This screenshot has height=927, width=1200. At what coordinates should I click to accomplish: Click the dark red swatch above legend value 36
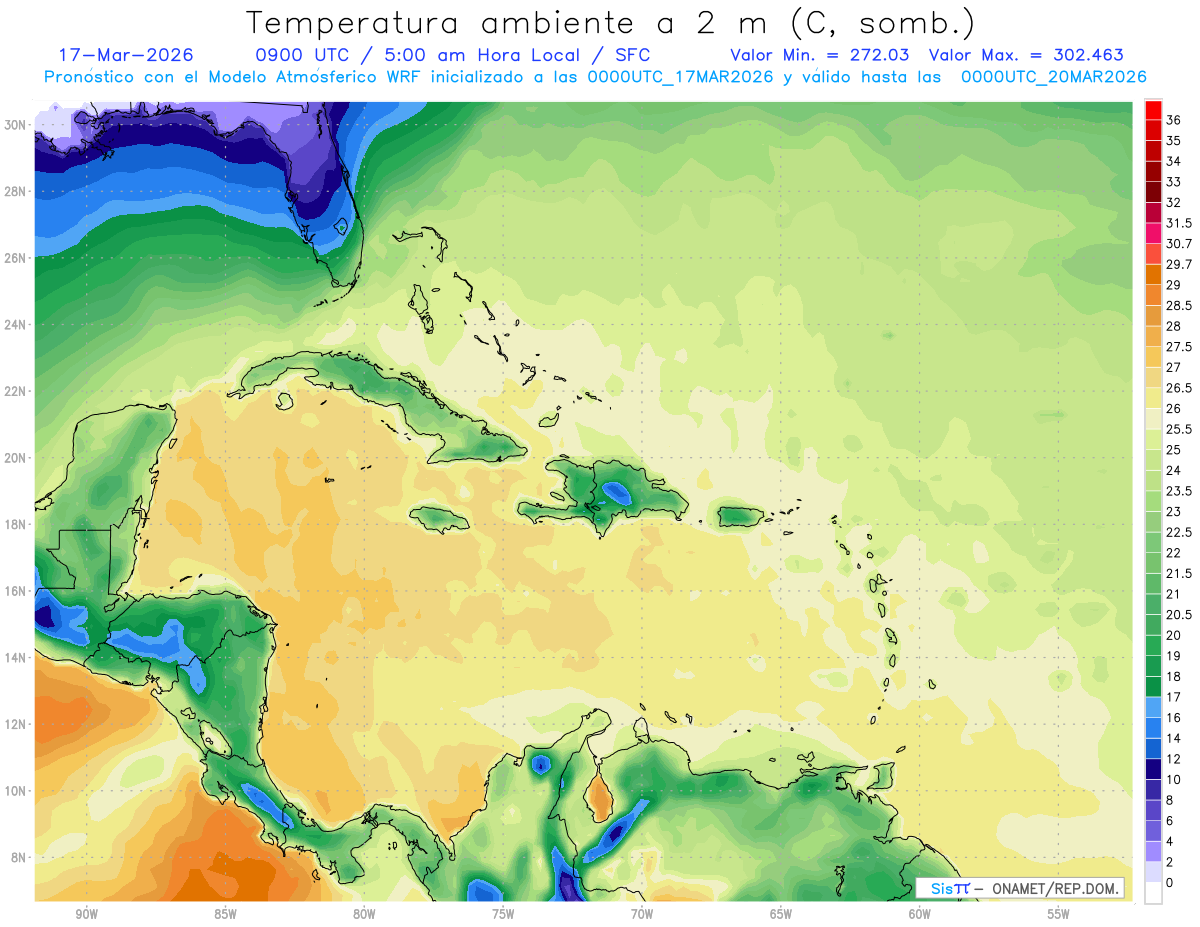coord(1153,109)
